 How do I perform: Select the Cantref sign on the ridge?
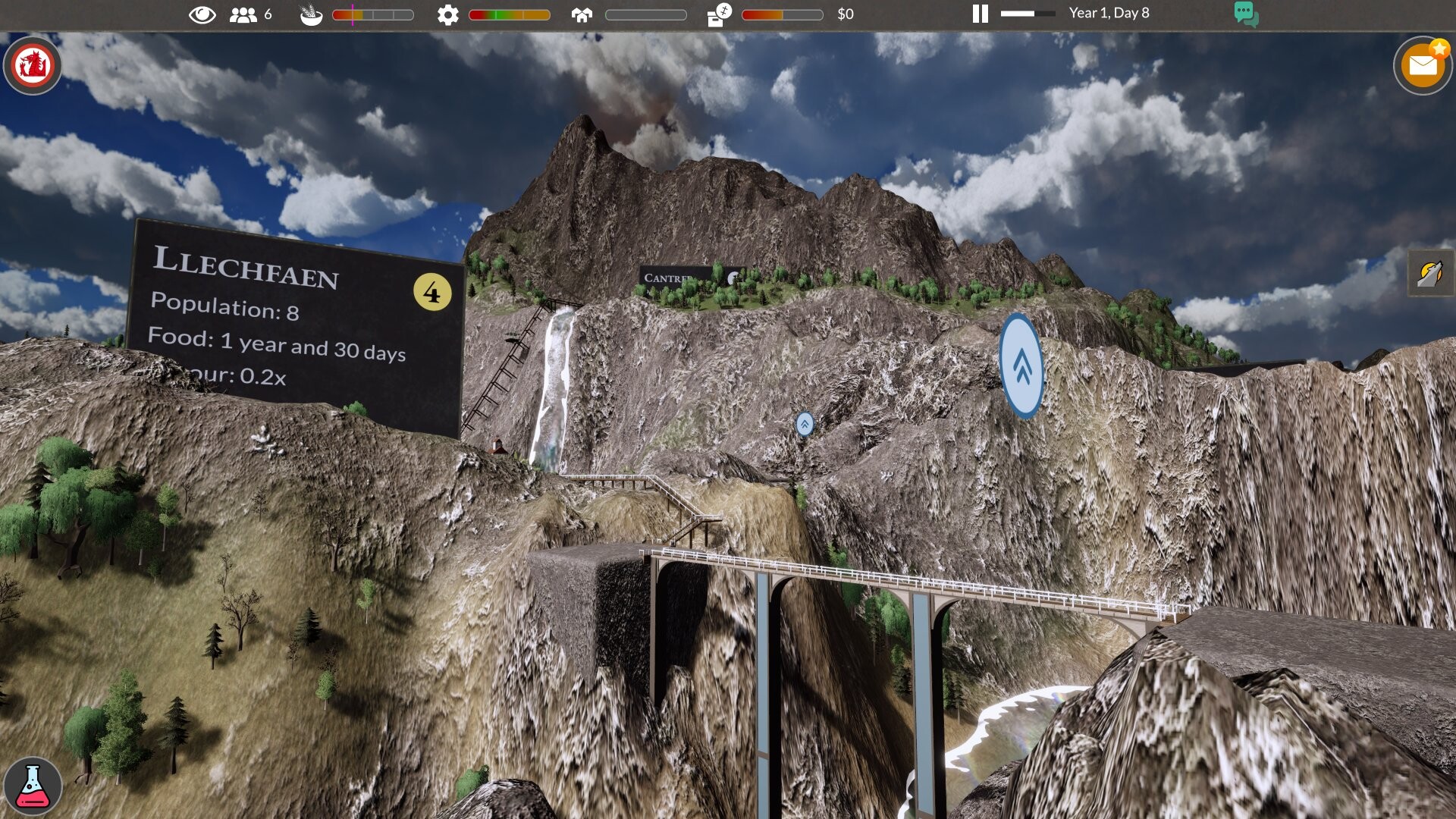pos(676,275)
